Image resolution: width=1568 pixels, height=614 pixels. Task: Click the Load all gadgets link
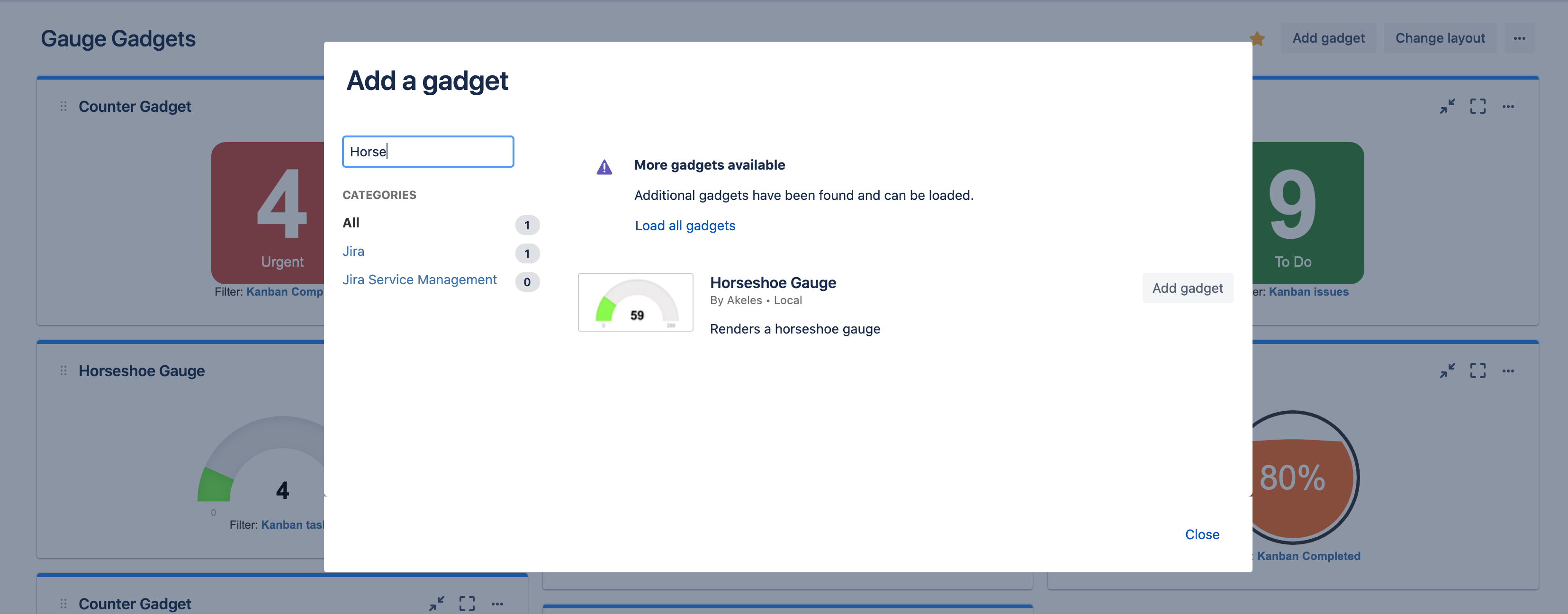pos(685,226)
